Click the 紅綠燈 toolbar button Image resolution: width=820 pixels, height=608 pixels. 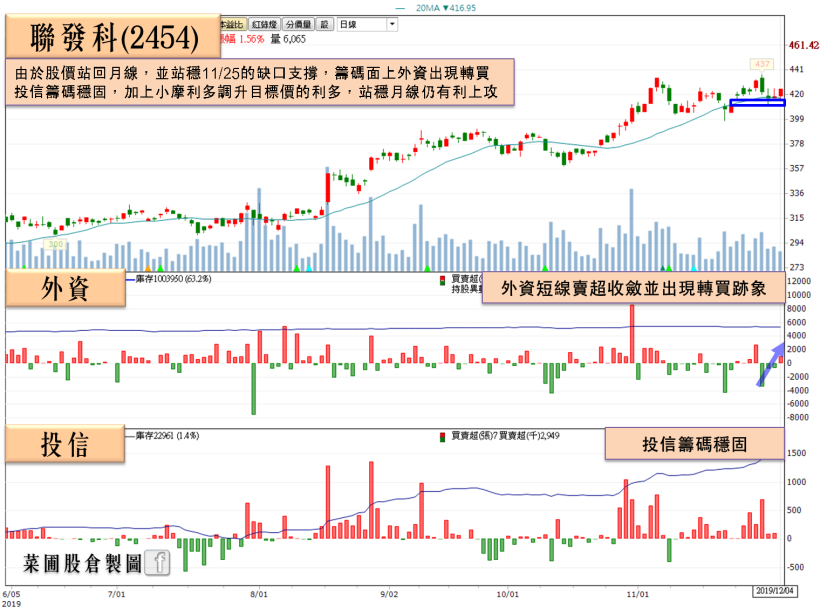(x=264, y=25)
